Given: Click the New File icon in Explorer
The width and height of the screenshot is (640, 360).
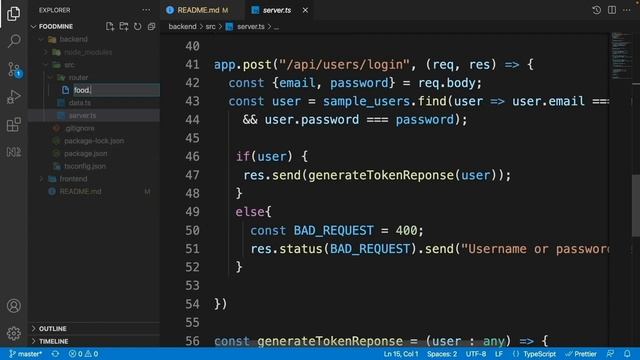Looking at the screenshot, I should [x=110, y=27].
